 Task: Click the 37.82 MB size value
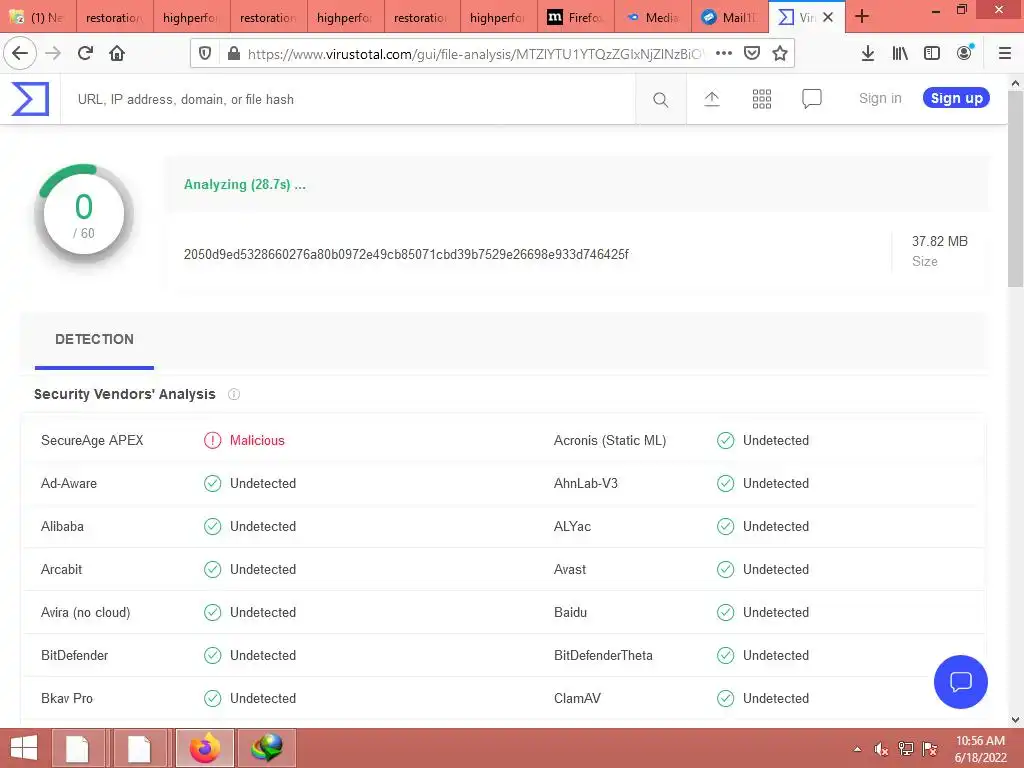939,241
